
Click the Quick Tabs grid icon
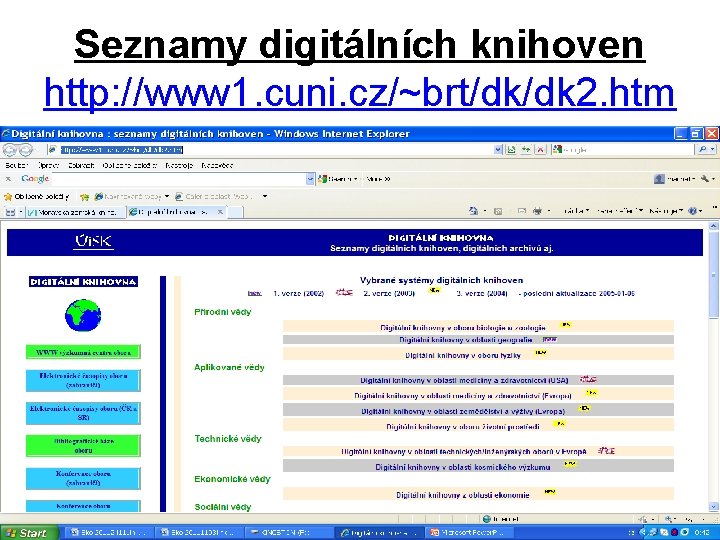[x=10, y=212]
